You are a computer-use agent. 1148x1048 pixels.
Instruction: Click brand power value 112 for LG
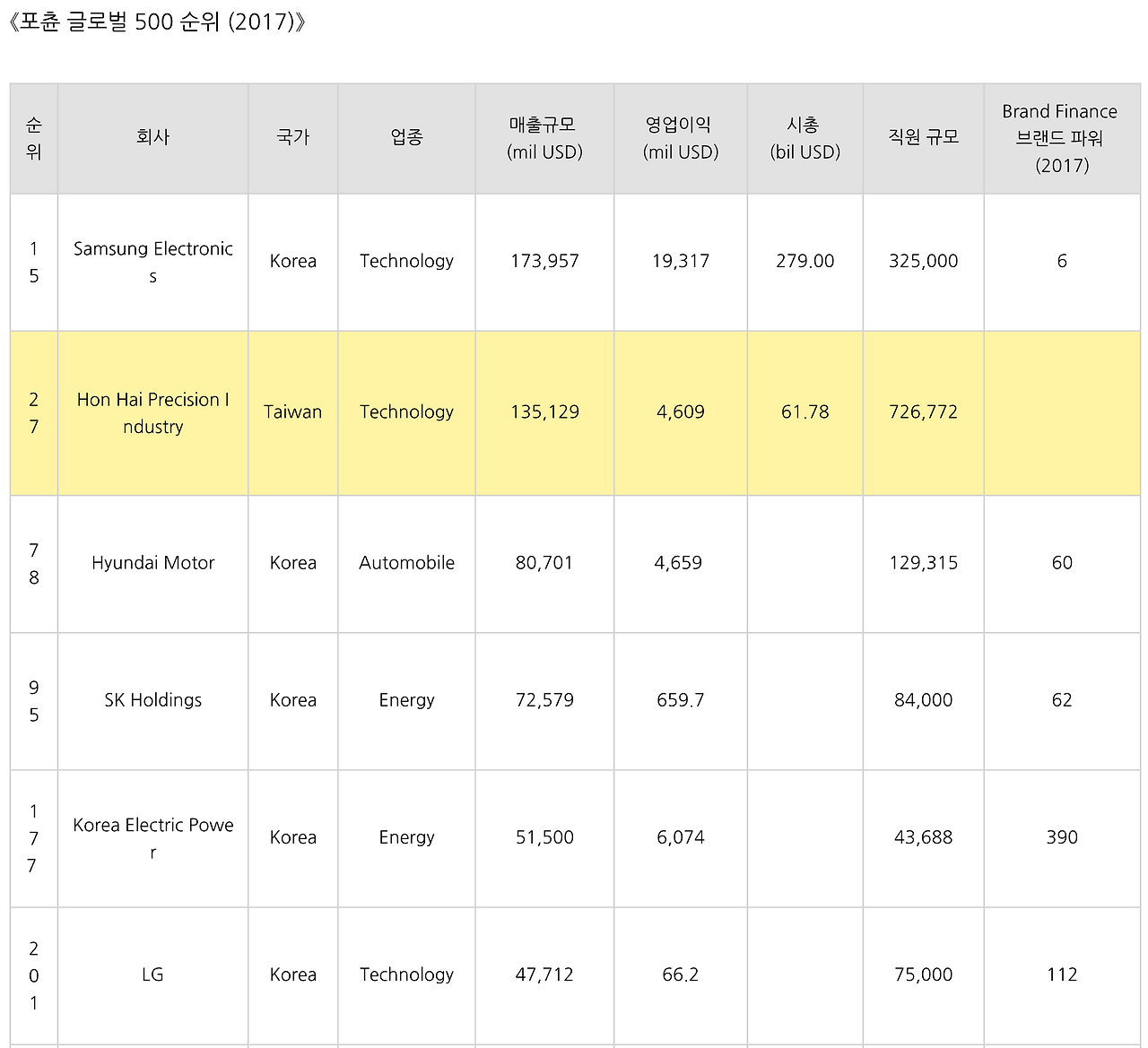pos(1062,974)
